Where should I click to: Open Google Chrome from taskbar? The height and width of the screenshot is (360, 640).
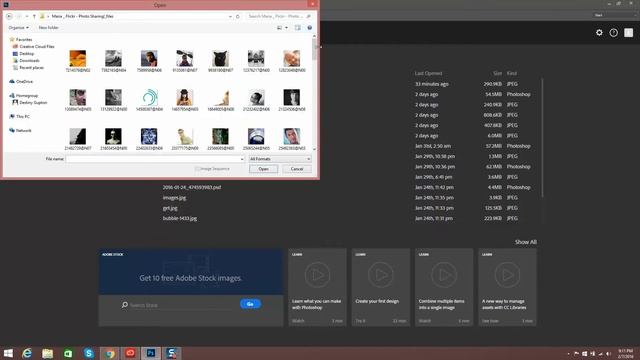click(109, 353)
